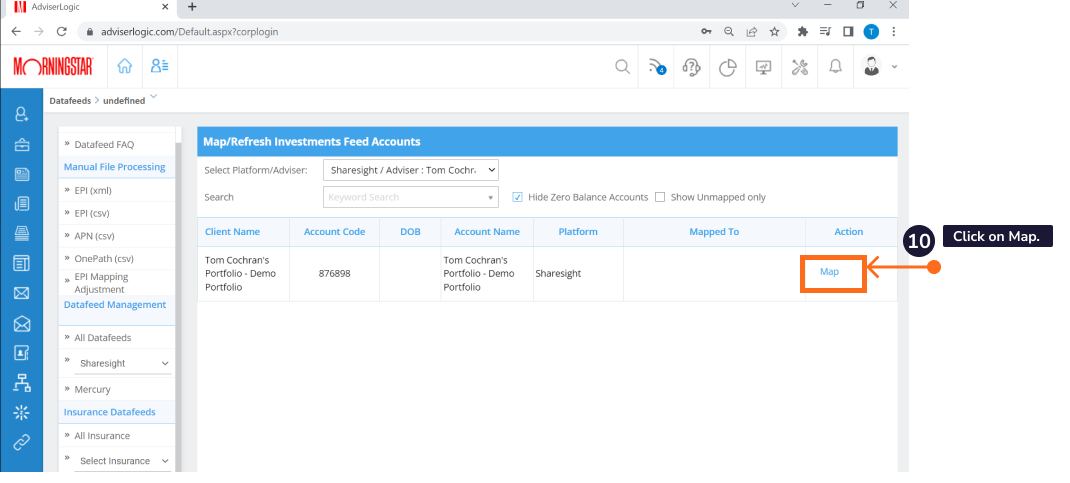This screenshot has width=1070, height=483.
Task: Open the pie chart reports icon
Action: (727, 67)
